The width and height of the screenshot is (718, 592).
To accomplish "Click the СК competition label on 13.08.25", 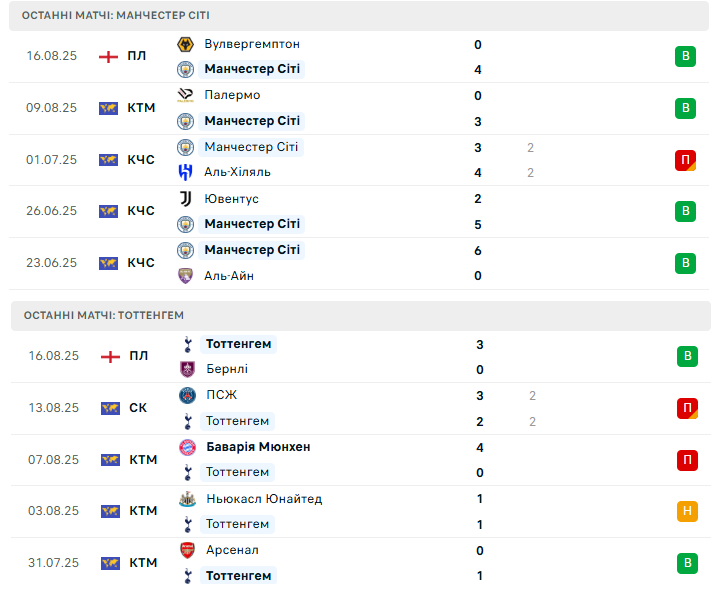I will coord(138,408).
